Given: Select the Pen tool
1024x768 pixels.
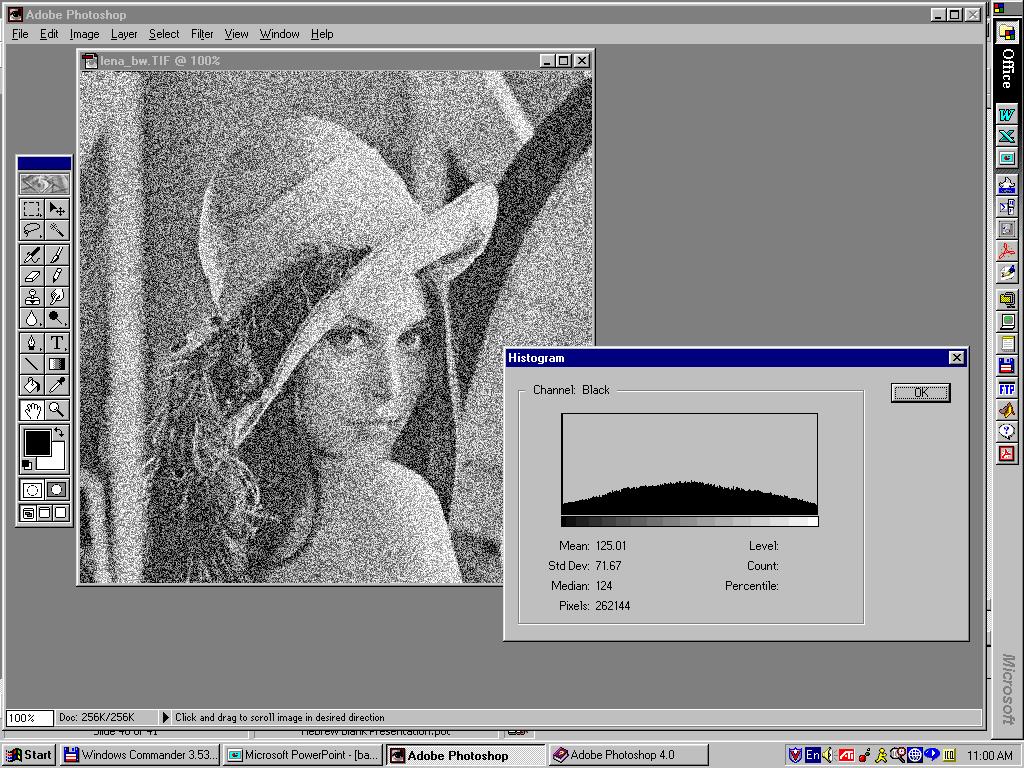Looking at the screenshot, I should click(31, 343).
